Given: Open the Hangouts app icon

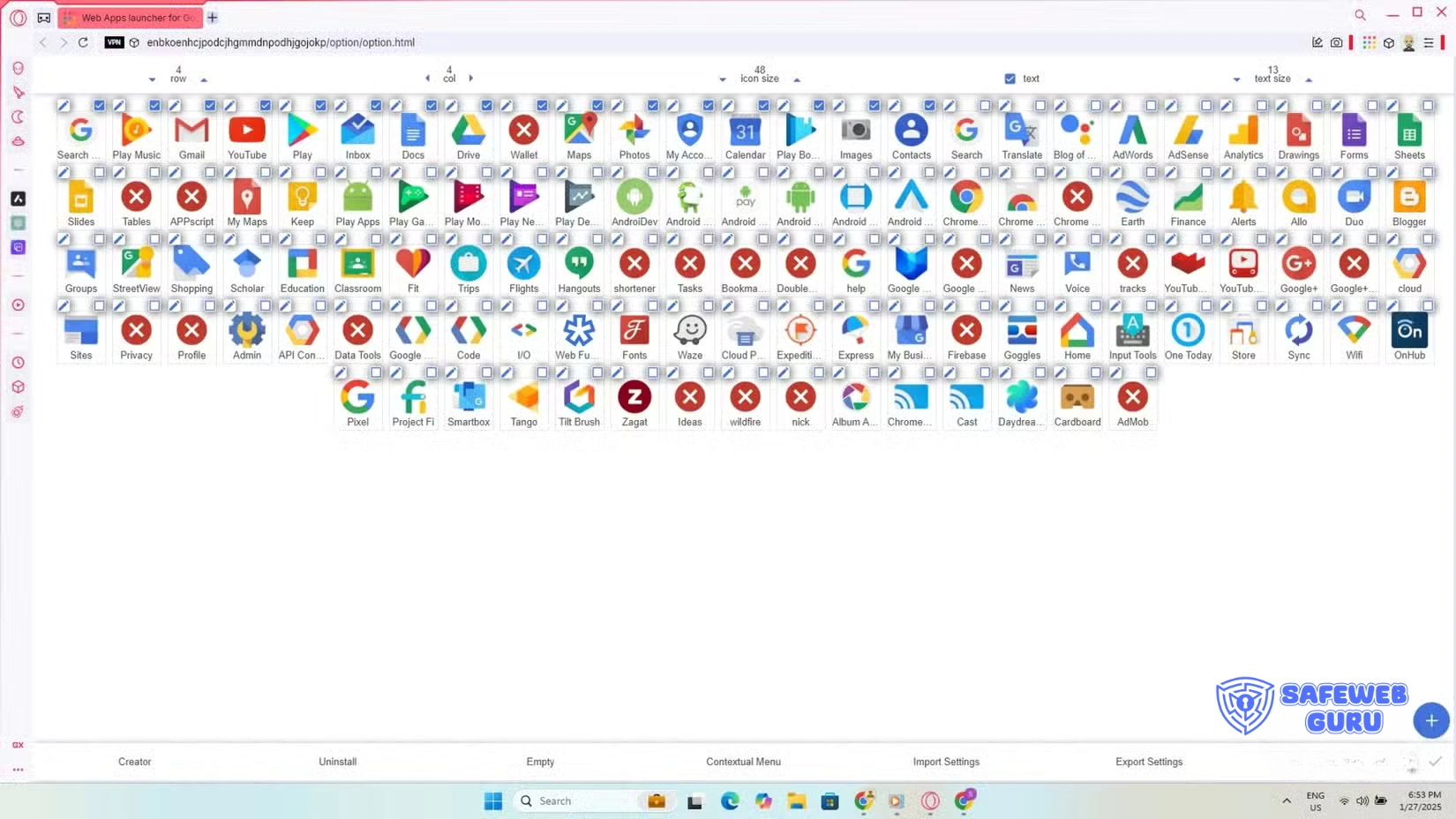Looking at the screenshot, I should point(579,264).
